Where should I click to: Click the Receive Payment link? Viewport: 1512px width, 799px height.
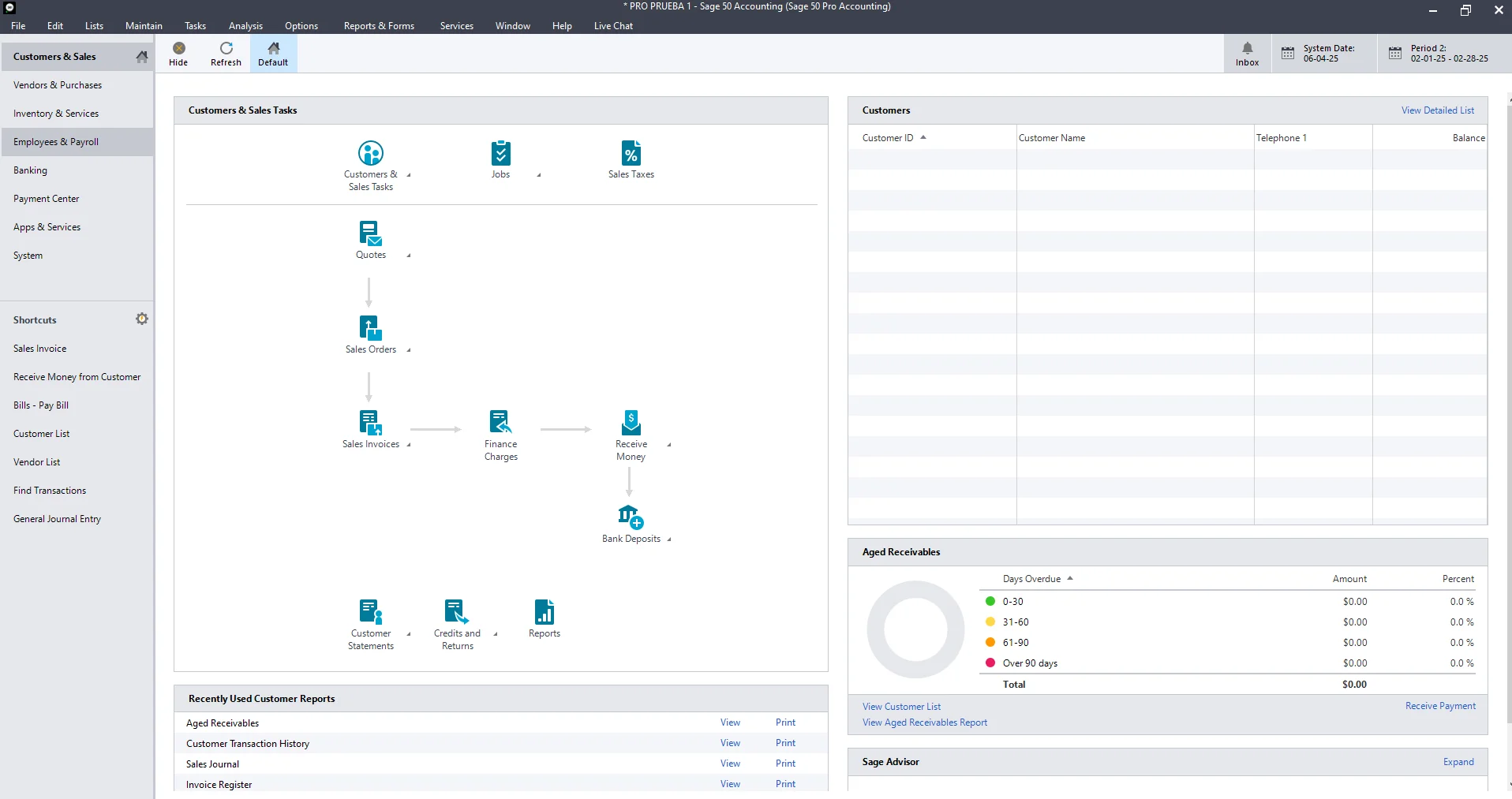point(1440,706)
